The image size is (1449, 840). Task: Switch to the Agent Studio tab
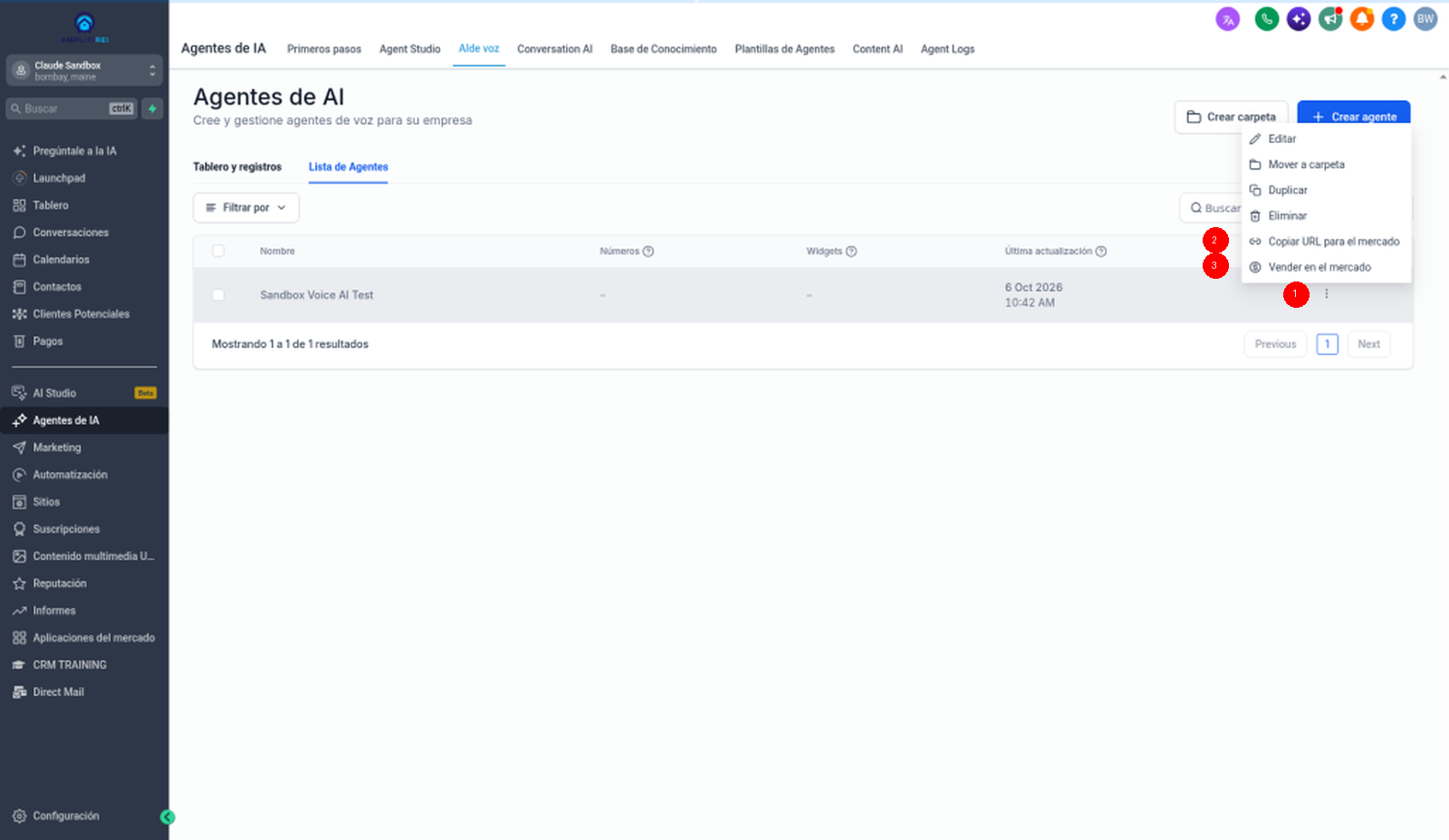tap(409, 49)
